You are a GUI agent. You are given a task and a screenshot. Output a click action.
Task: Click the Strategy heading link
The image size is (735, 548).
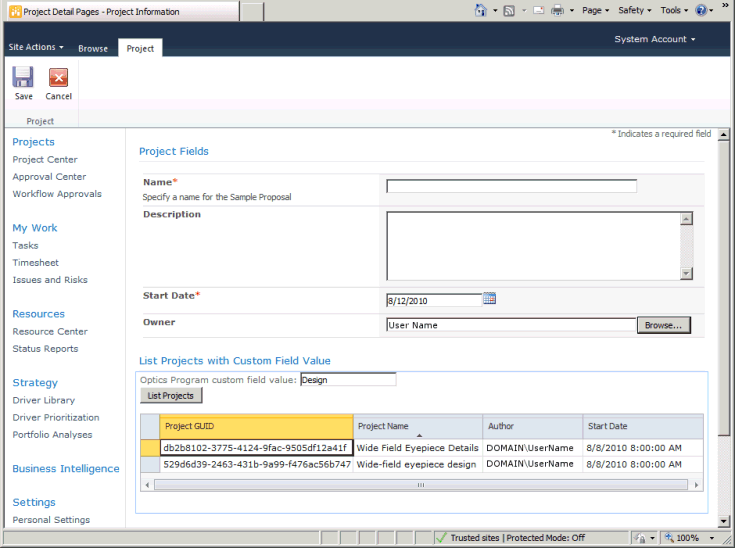pyautogui.click(x=35, y=383)
